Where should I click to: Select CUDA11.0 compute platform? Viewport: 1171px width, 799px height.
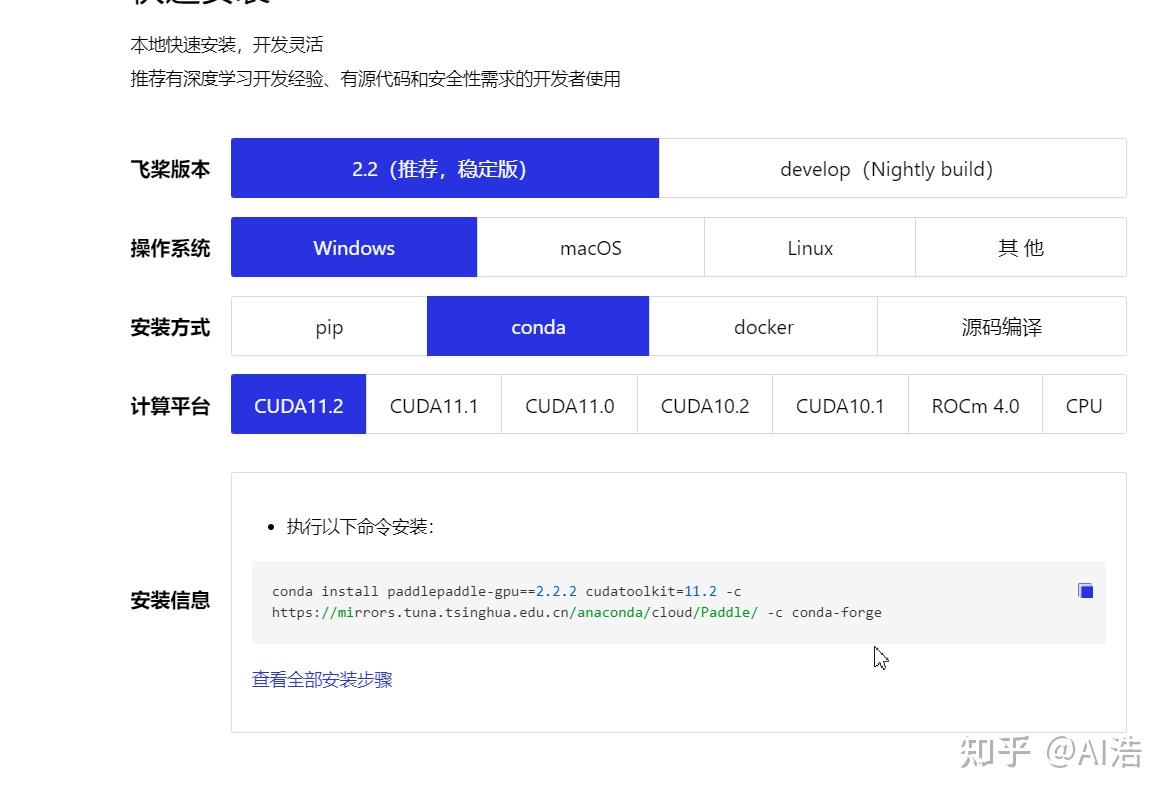(568, 404)
